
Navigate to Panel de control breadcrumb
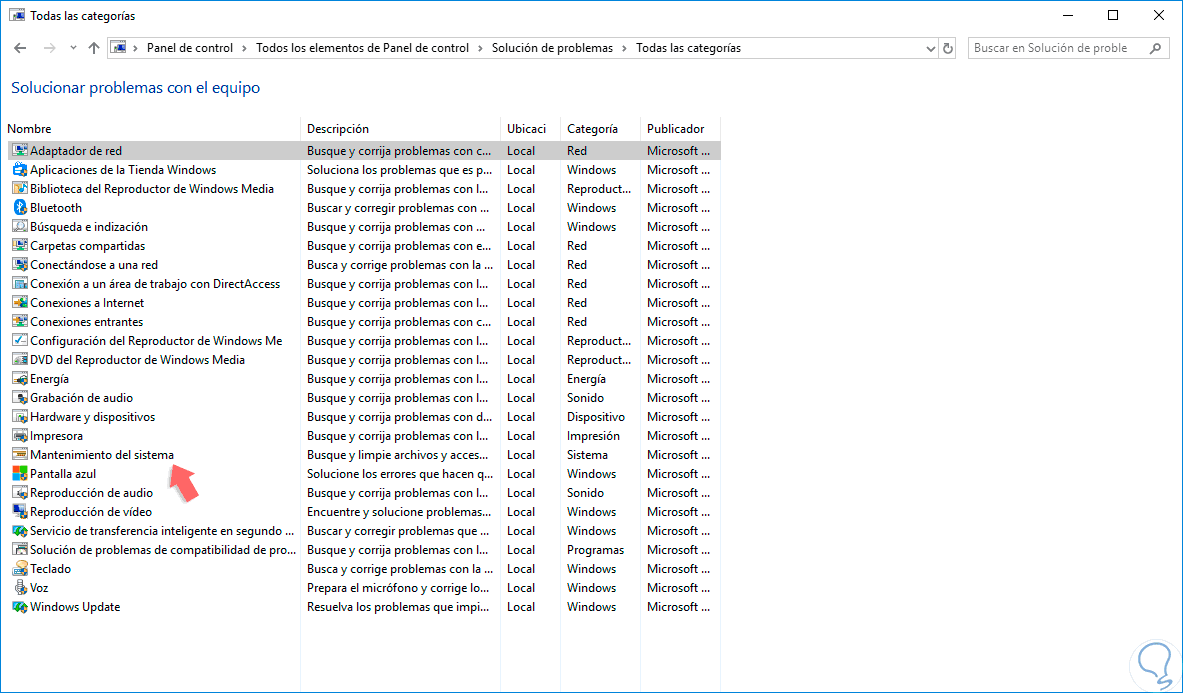pos(189,48)
